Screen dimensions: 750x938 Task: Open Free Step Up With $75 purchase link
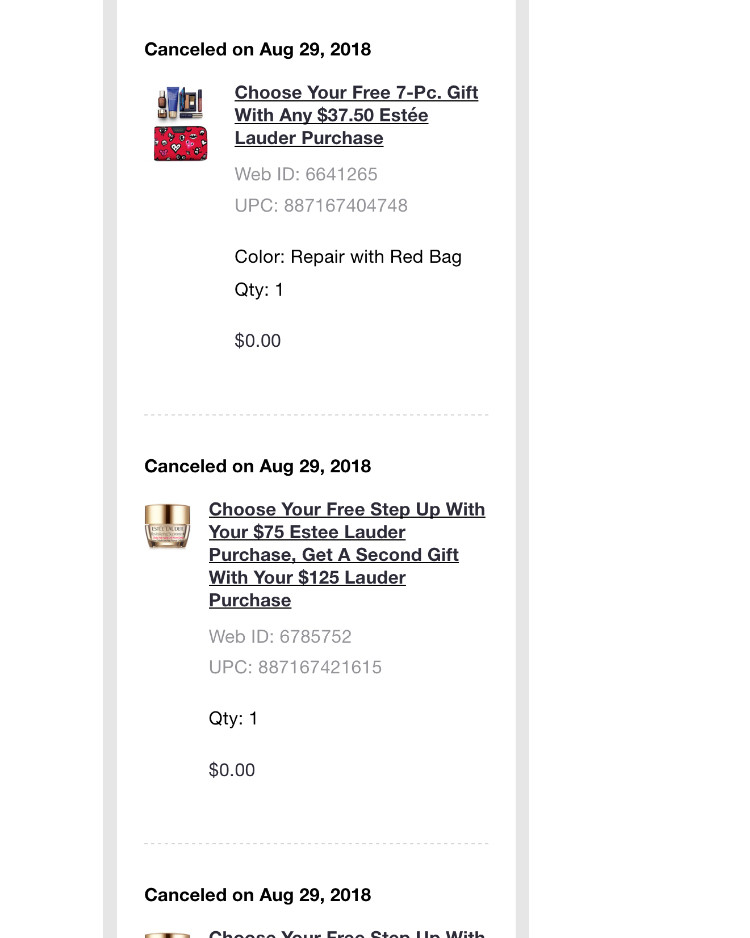point(347,555)
